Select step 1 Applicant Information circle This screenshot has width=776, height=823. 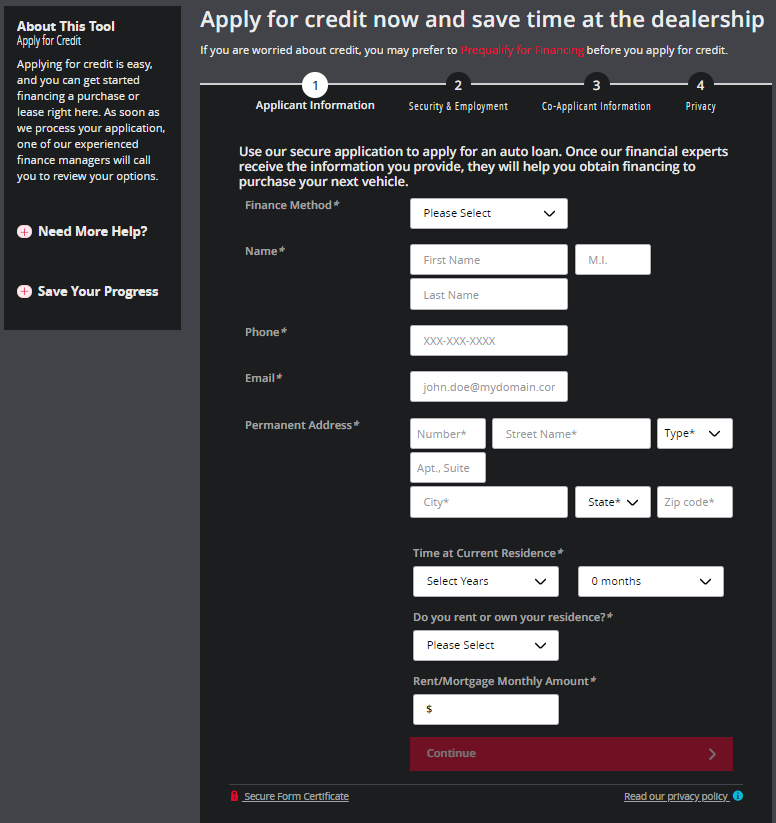pos(315,86)
